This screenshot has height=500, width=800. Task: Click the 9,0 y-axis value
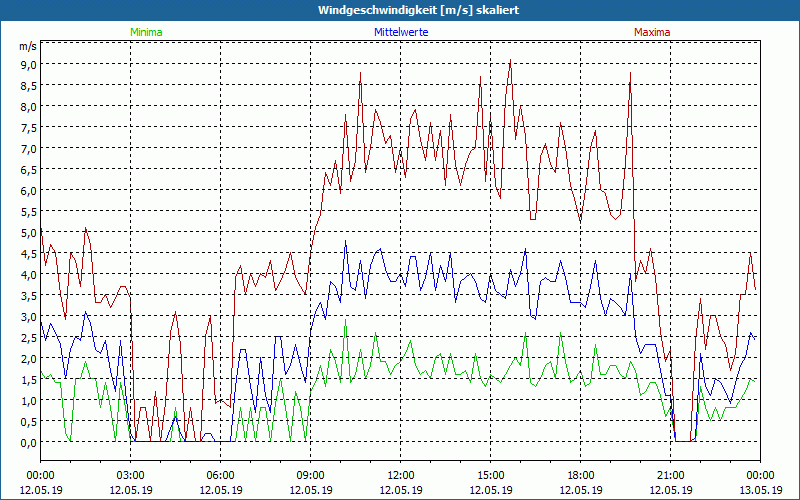click(29, 64)
